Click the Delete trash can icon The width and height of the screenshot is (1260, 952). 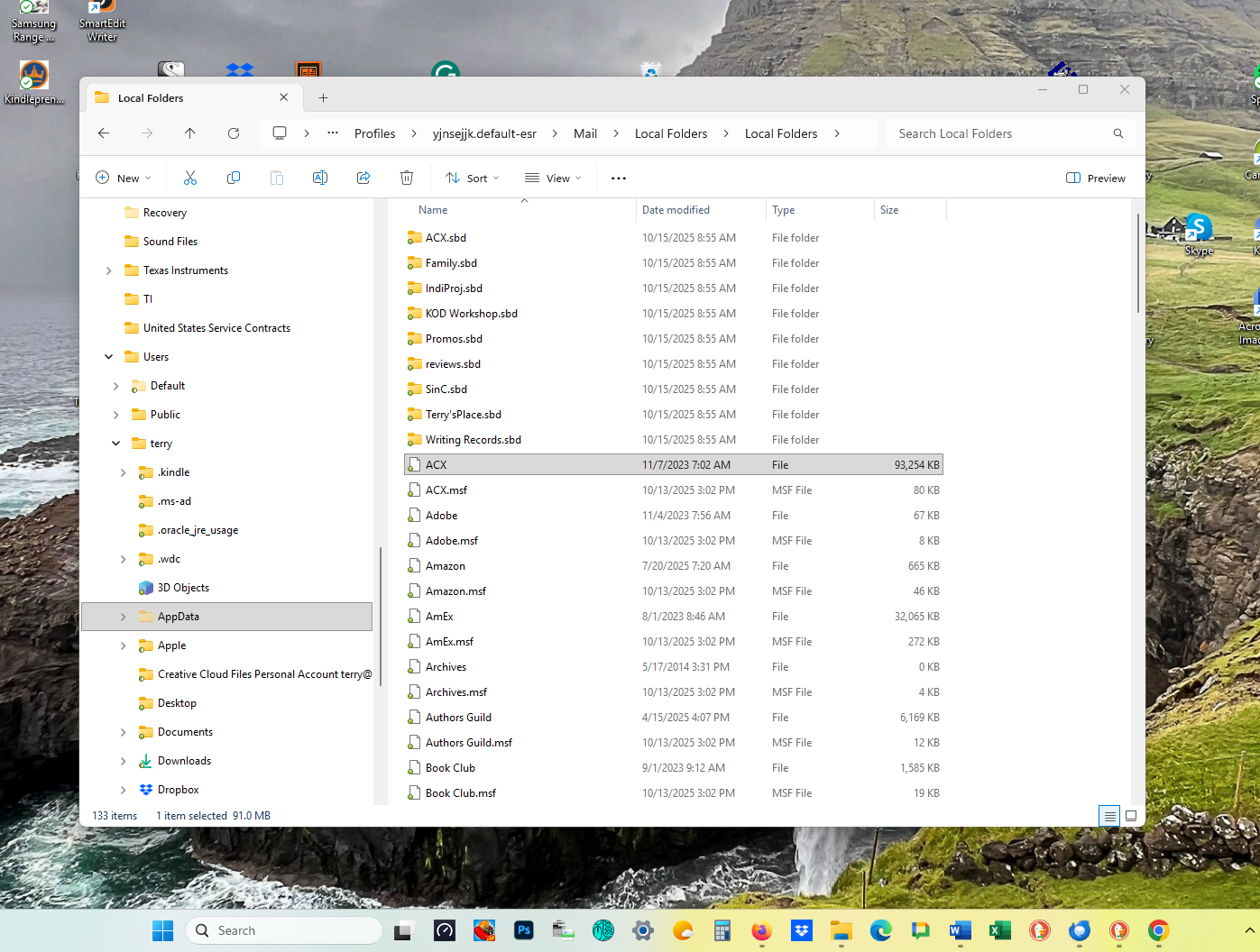pos(407,178)
